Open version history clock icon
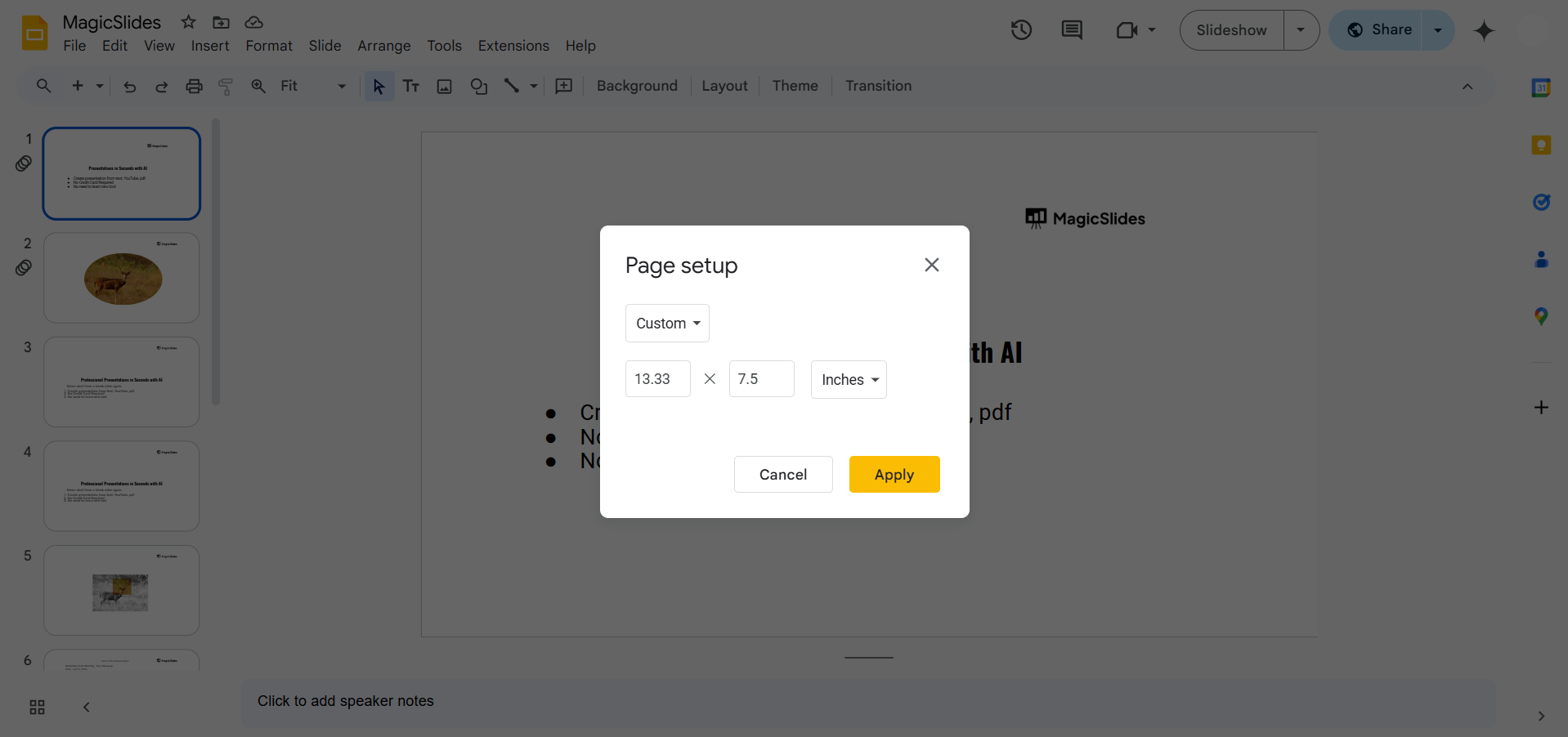Screen dimensions: 1568x737 pos(1021,30)
